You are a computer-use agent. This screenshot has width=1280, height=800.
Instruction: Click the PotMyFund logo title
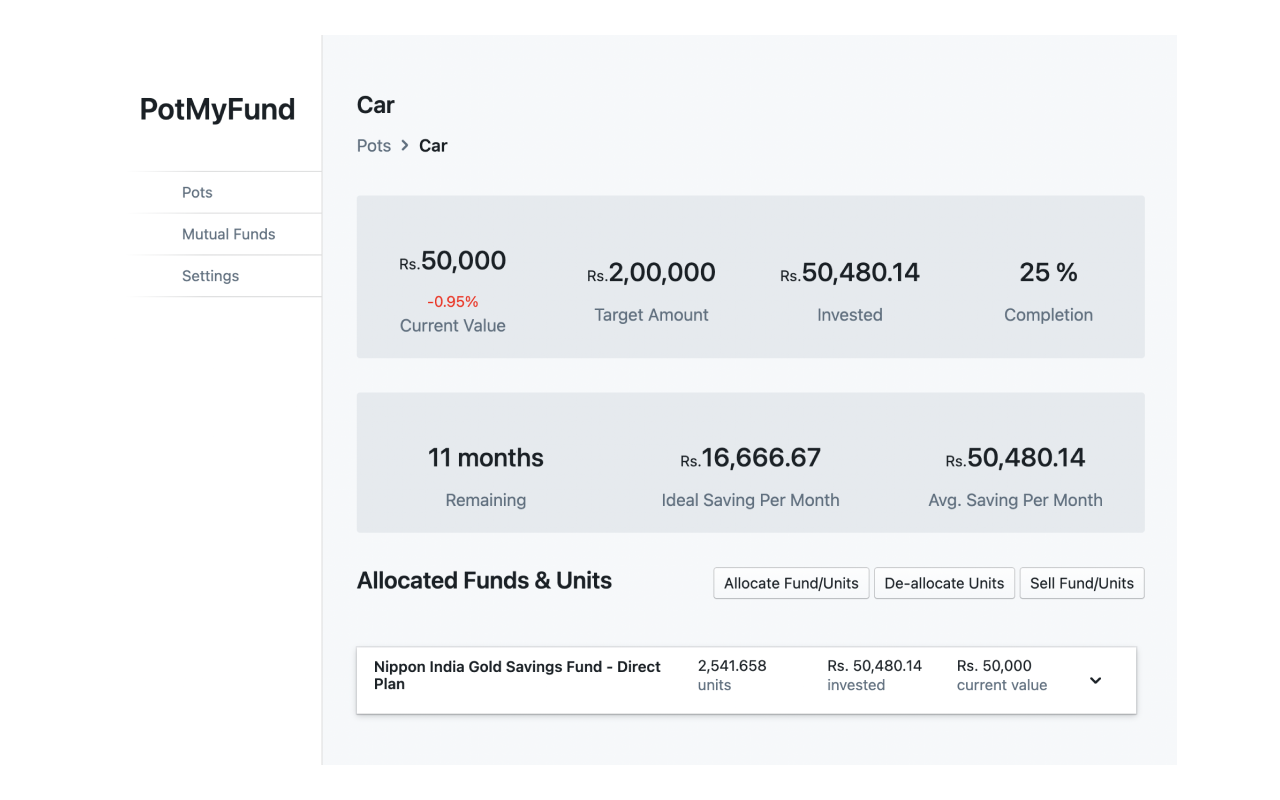pos(217,109)
